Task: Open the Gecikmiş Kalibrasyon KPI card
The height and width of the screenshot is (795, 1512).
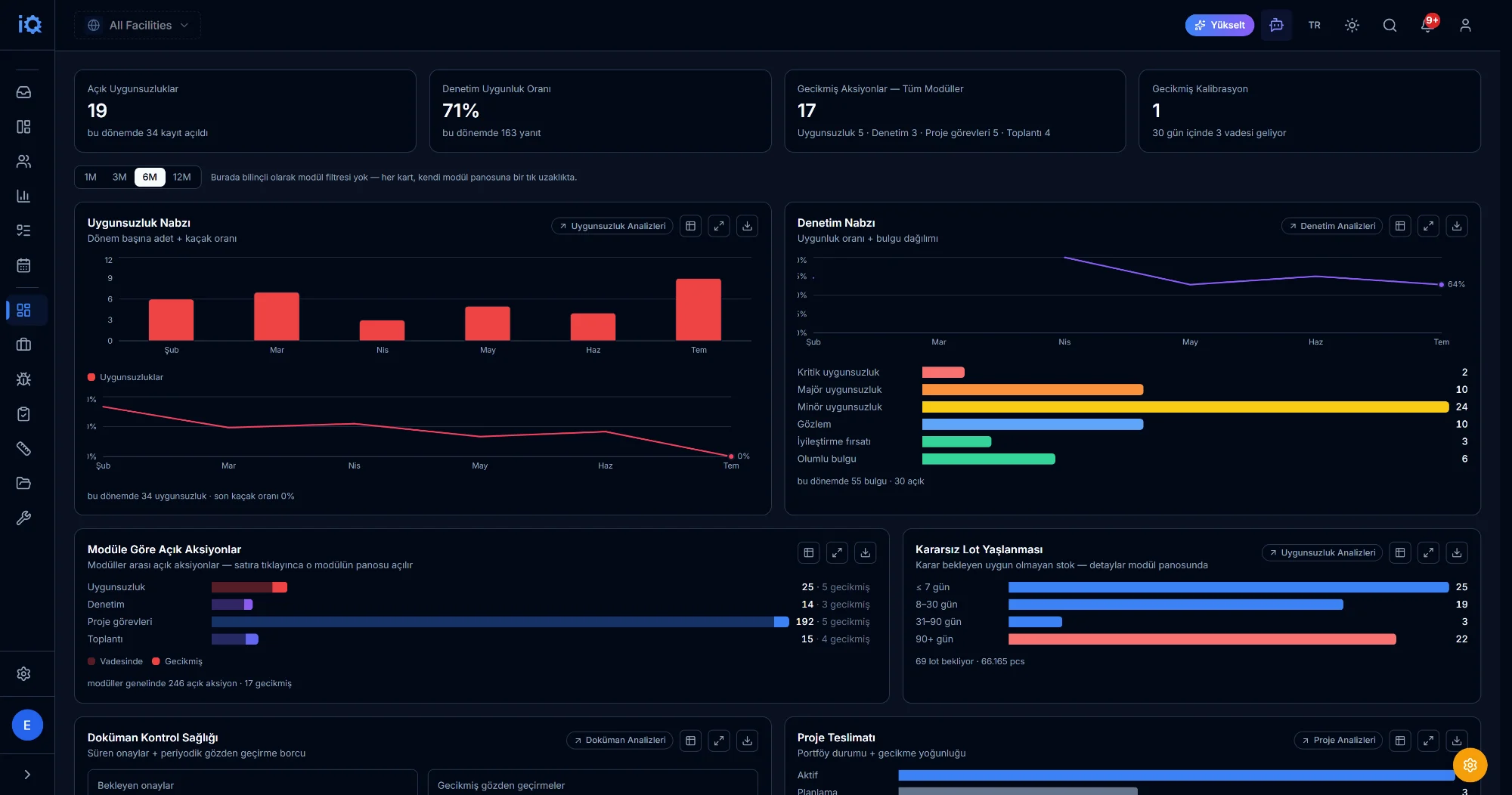Action: (x=1309, y=111)
